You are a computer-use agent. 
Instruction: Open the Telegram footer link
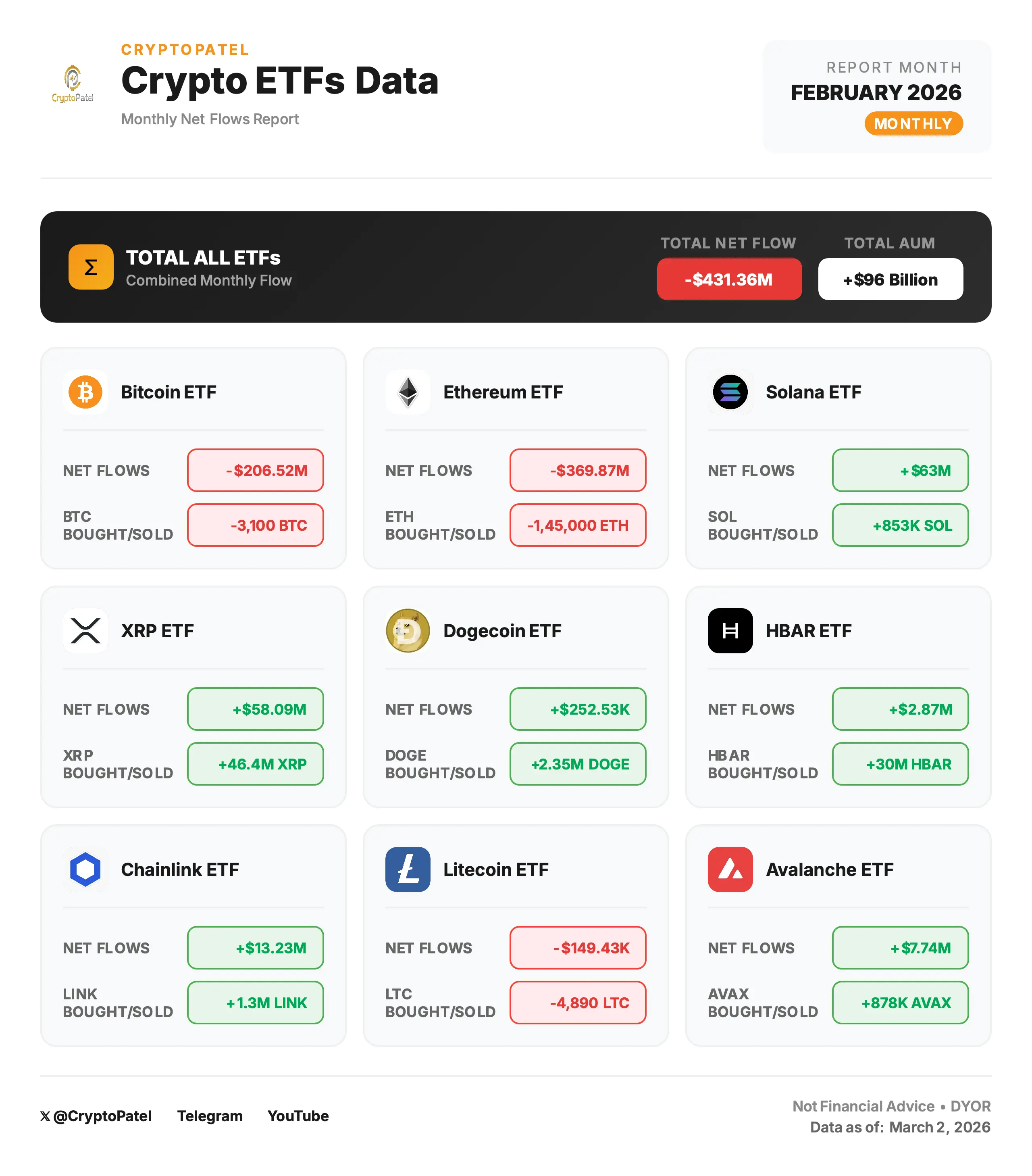[x=210, y=1116]
